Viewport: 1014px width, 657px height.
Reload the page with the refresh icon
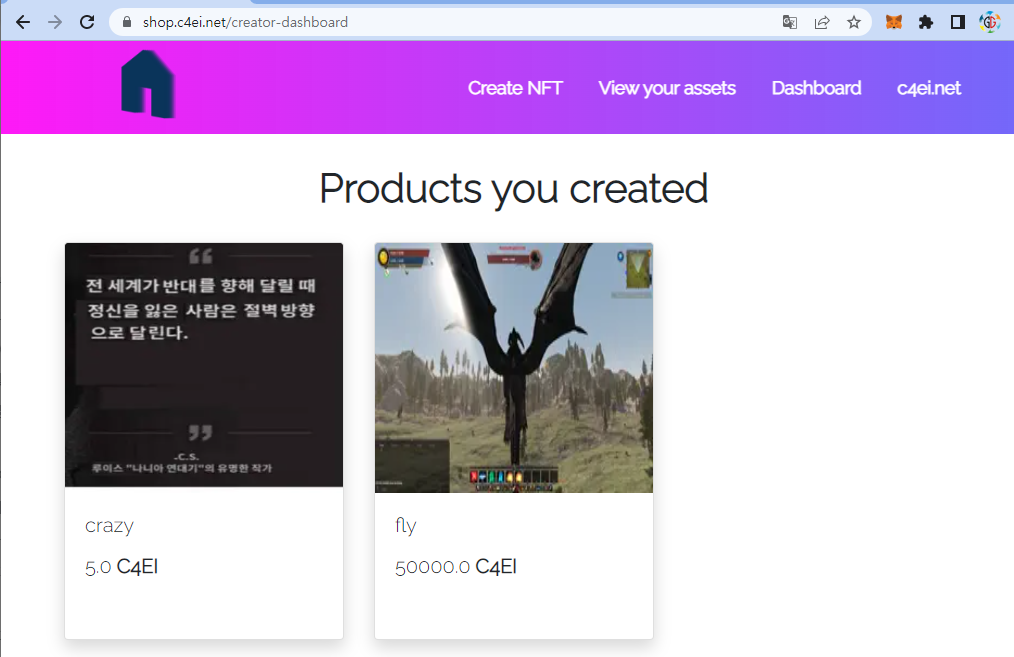tap(87, 22)
